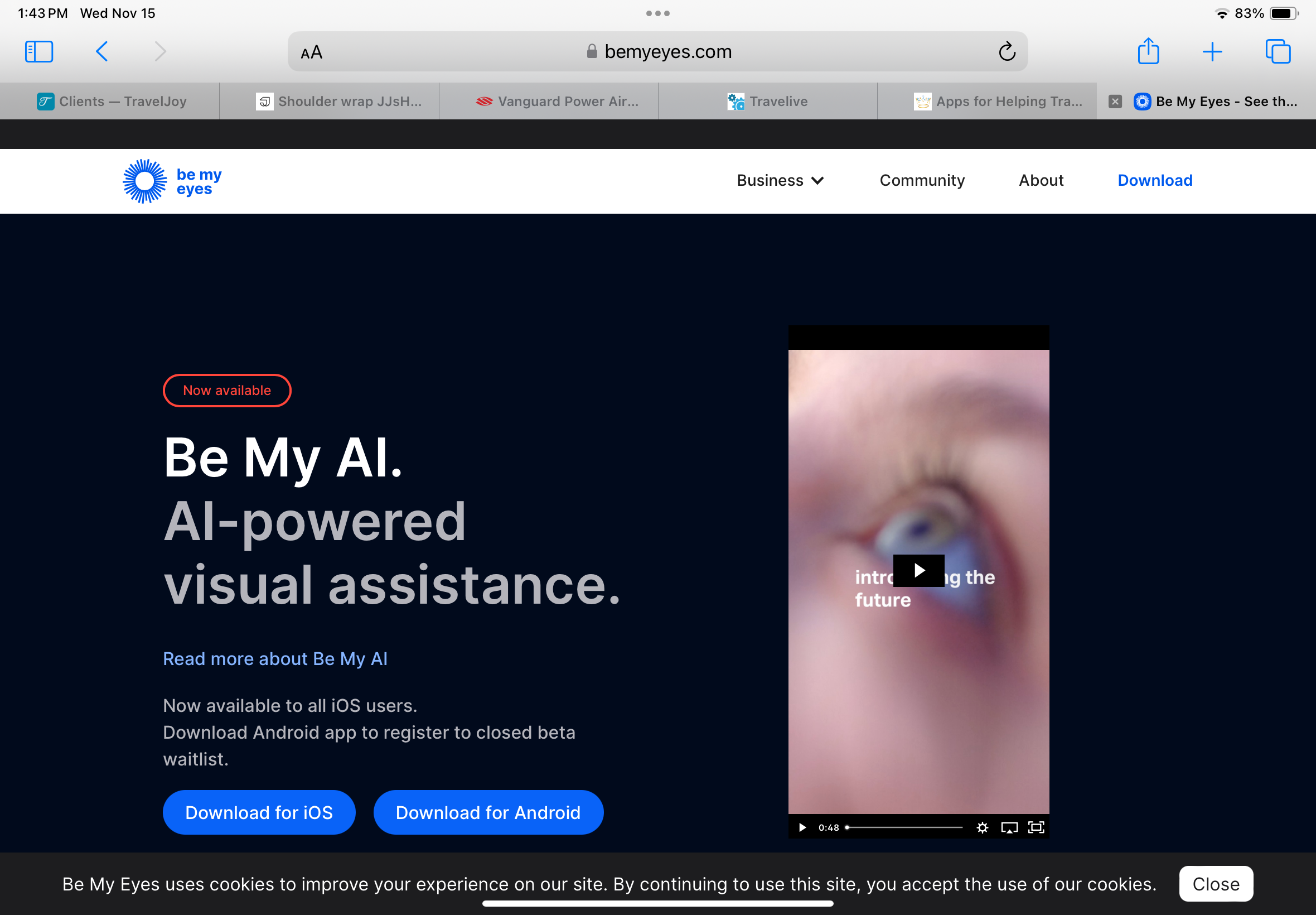Tap the battery status indicator
Screen dimensions: 1316x915
pos(1284,13)
